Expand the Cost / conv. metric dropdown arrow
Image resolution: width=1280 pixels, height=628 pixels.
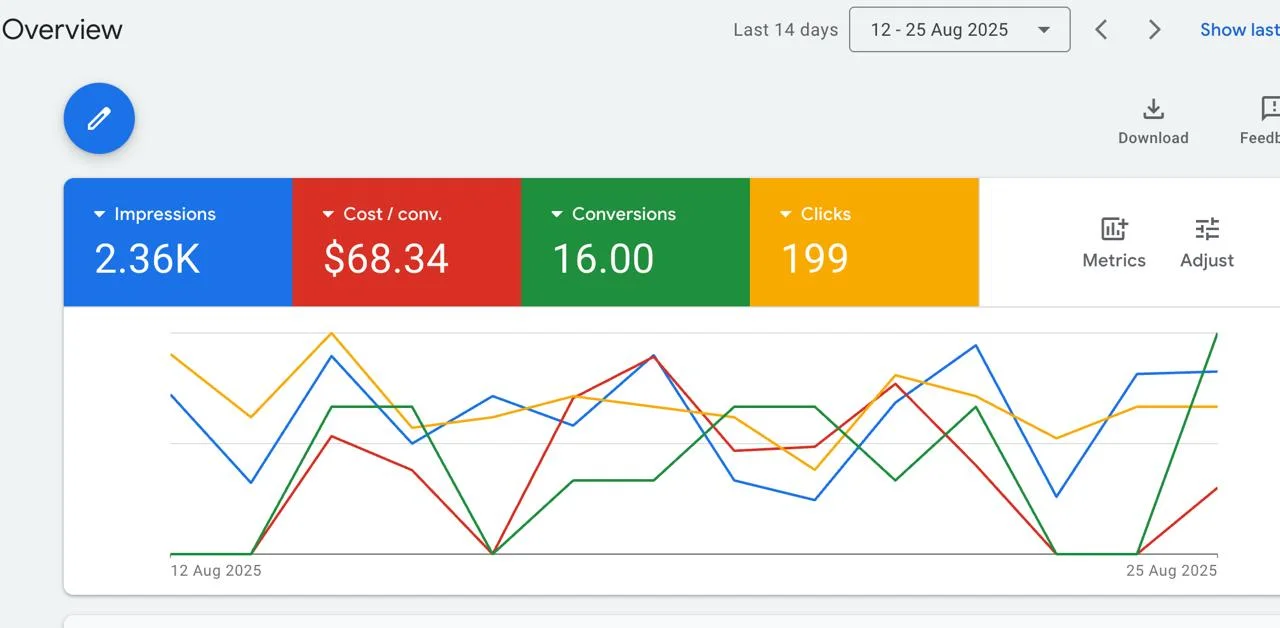click(x=328, y=215)
